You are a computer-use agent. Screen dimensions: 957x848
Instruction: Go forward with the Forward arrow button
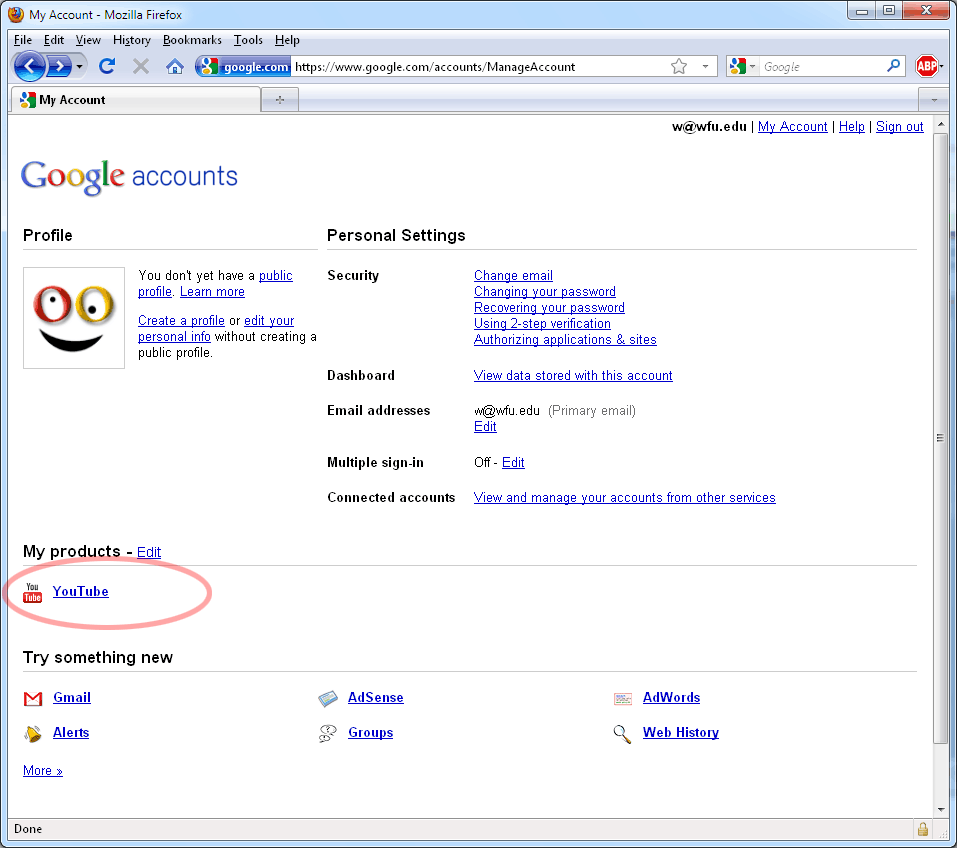(x=59, y=66)
